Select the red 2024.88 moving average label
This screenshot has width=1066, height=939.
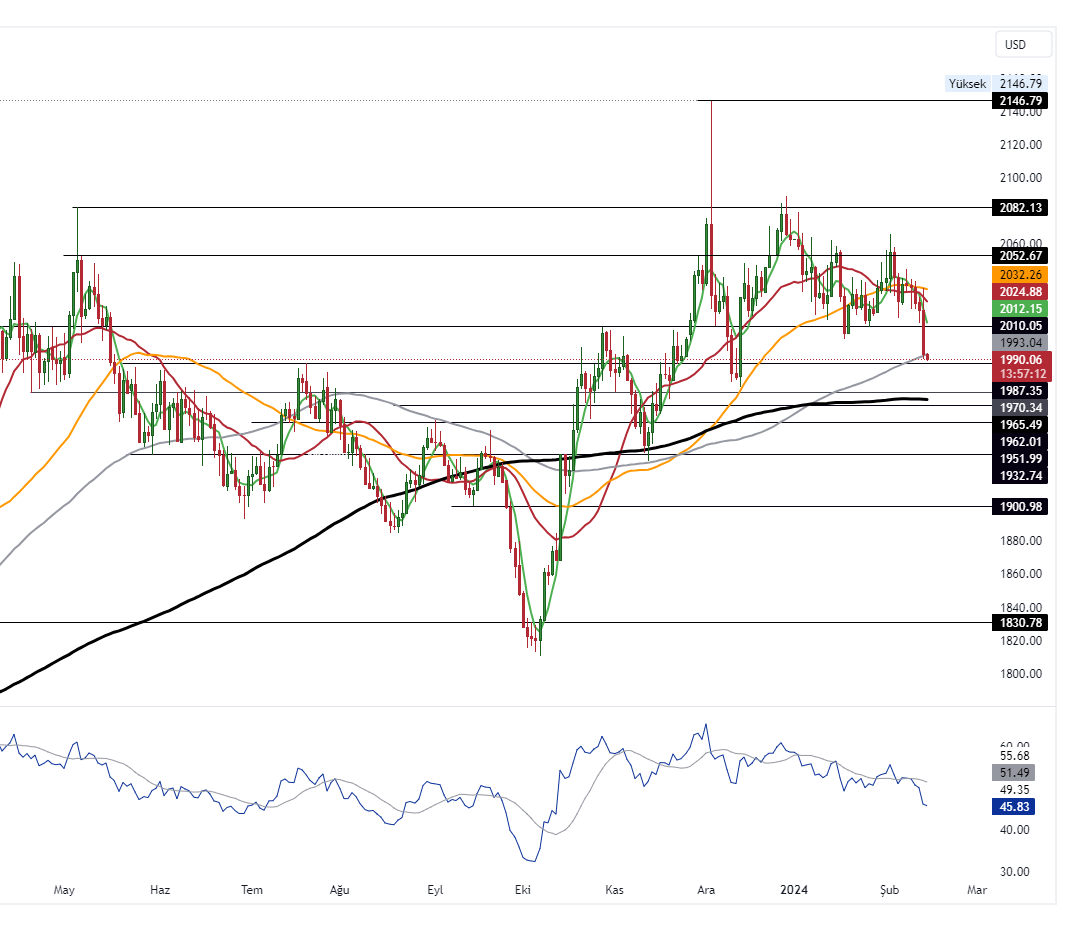(1020, 291)
